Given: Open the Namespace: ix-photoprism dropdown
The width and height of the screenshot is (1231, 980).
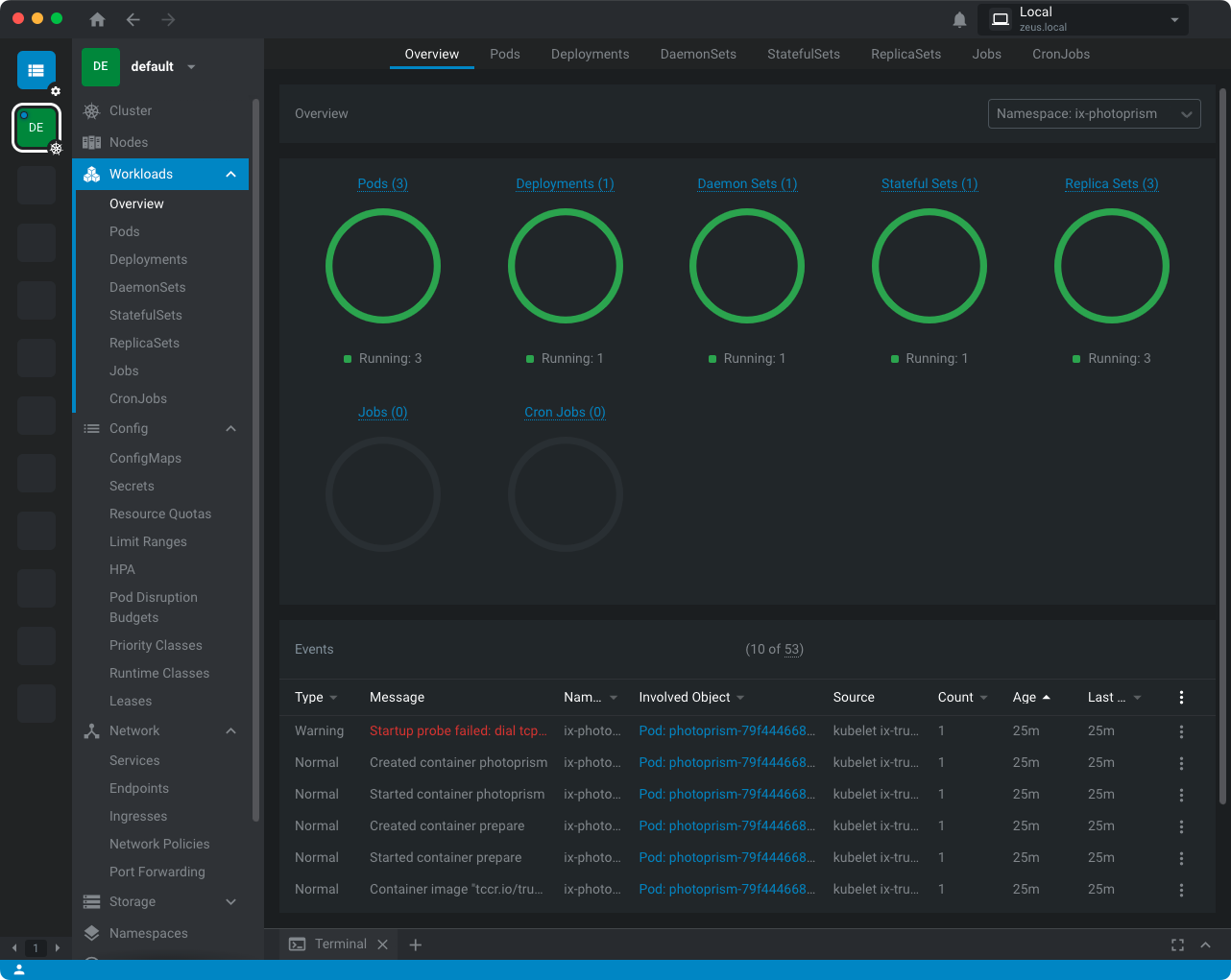Looking at the screenshot, I should click(1094, 113).
